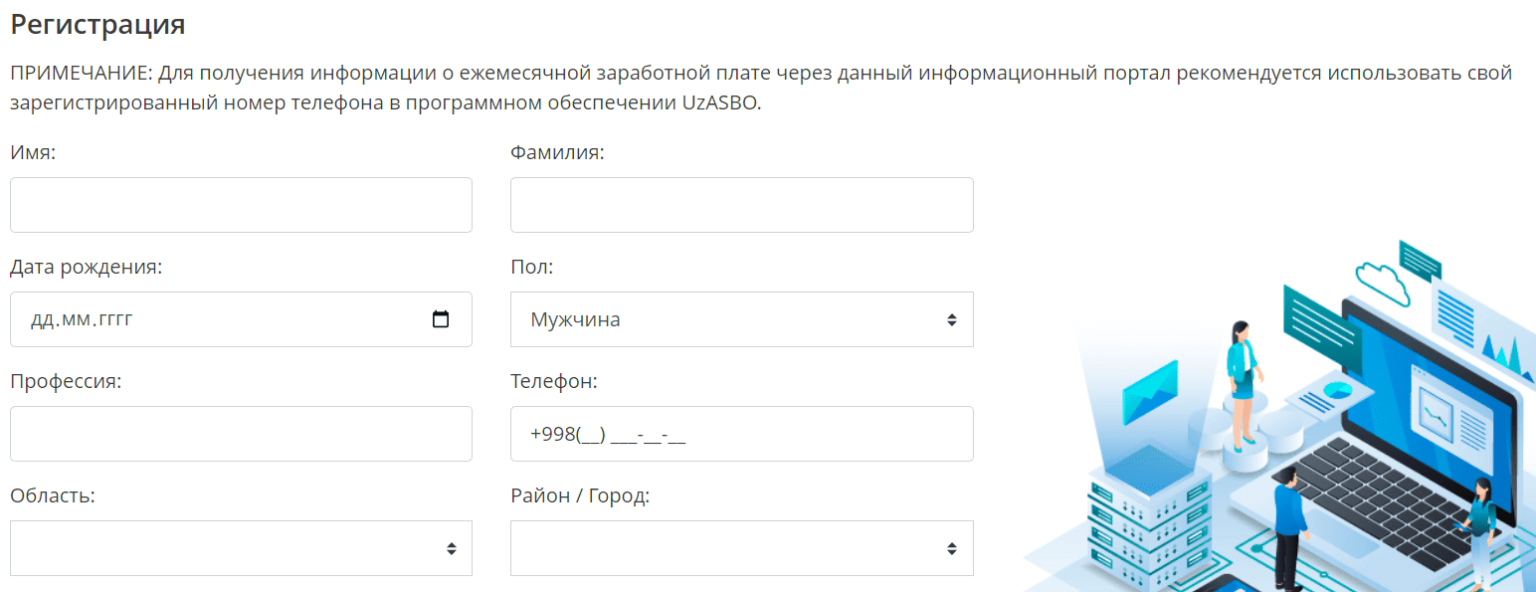Click the stepper arrows on Область dropdown
The width and height of the screenshot is (1536, 592).
tap(453, 547)
